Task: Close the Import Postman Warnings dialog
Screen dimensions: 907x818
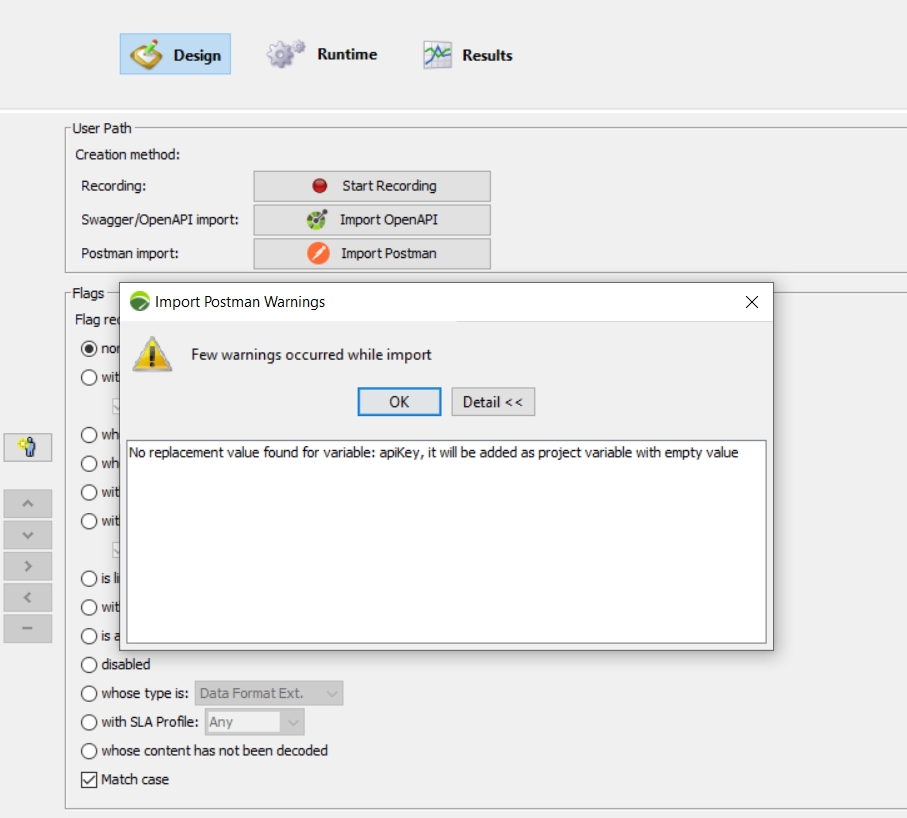Action: click(x=751, y=302)
